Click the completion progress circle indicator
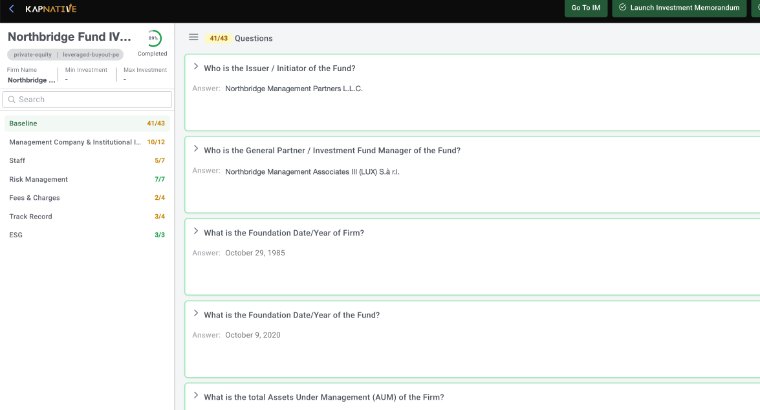This screenshot has width=760, height=410. coord(153,38)
